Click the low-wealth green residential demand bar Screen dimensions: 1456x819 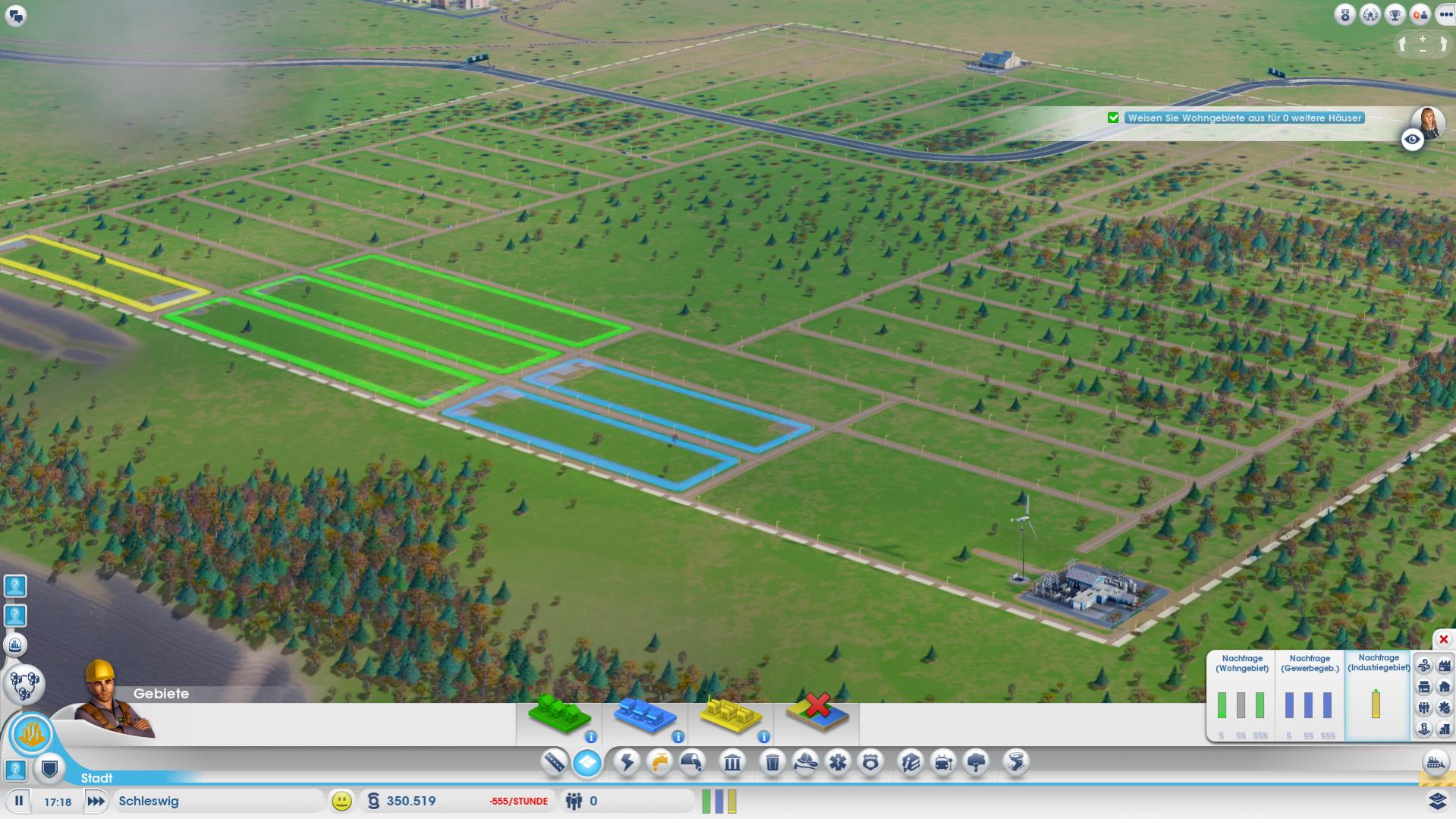1222,704
